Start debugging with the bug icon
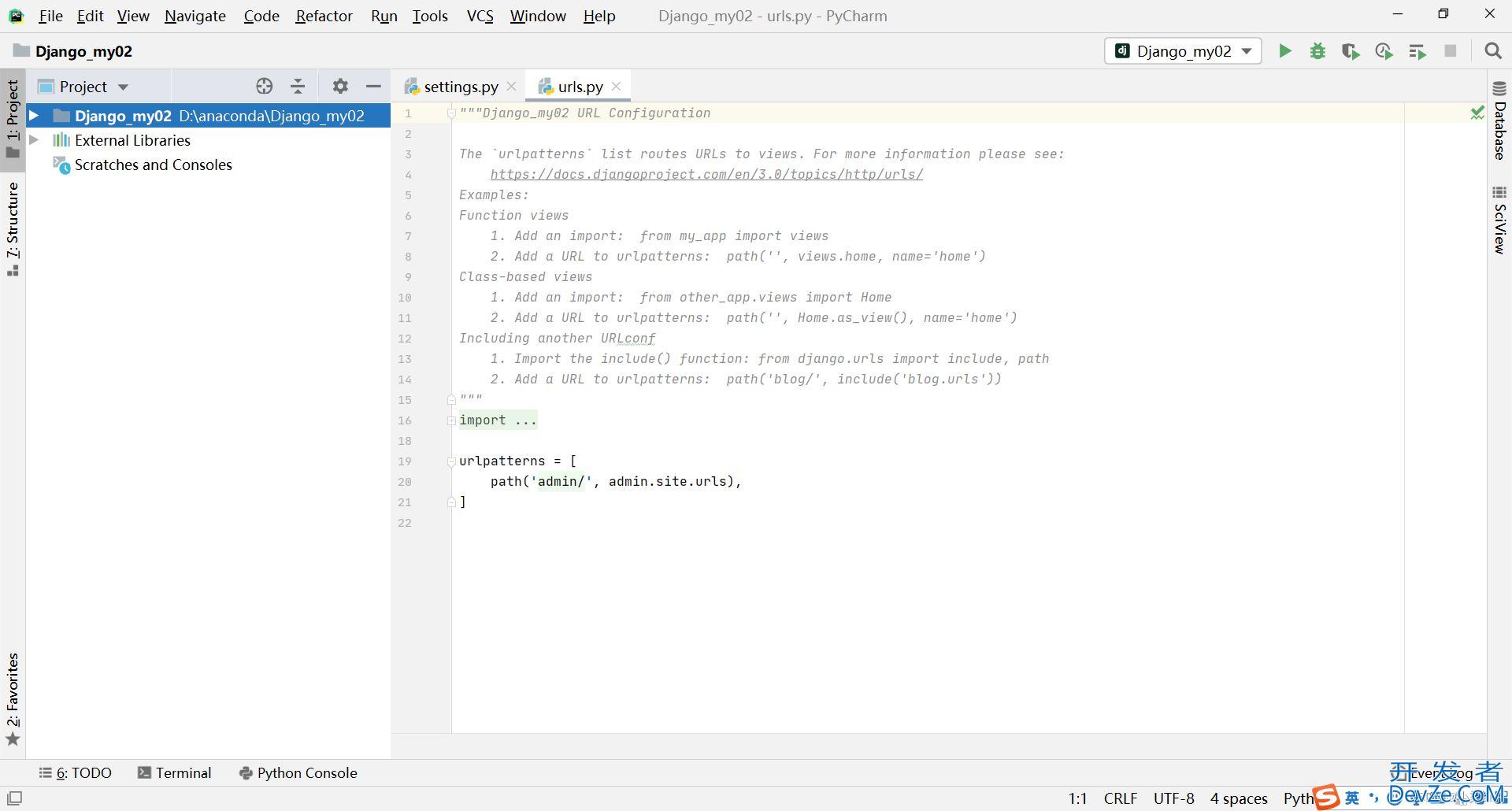The image size is (1512, 811). click(x=1317, y=51)
